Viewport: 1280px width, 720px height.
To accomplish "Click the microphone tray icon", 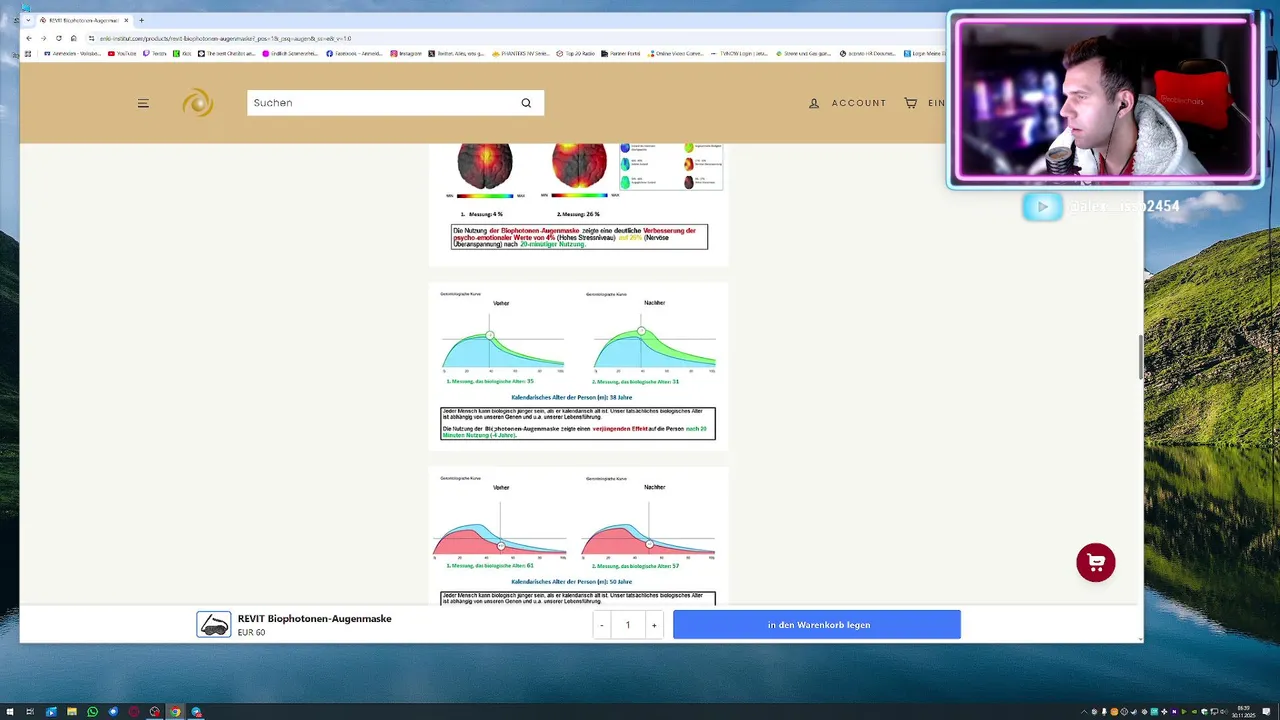I will pos(1104,712).
